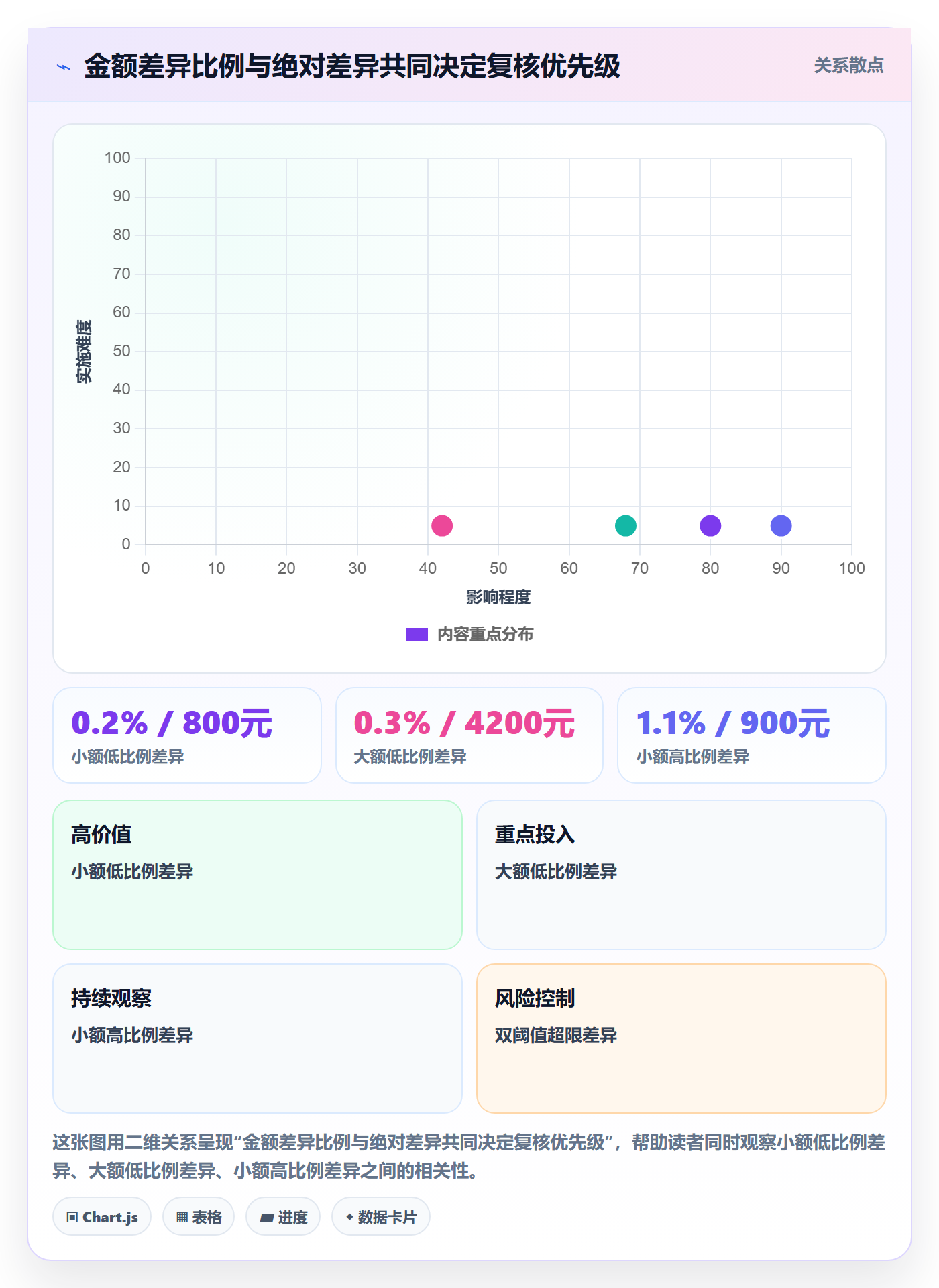Click the lightning bolt icon beside the title

[x=64, y=67]
